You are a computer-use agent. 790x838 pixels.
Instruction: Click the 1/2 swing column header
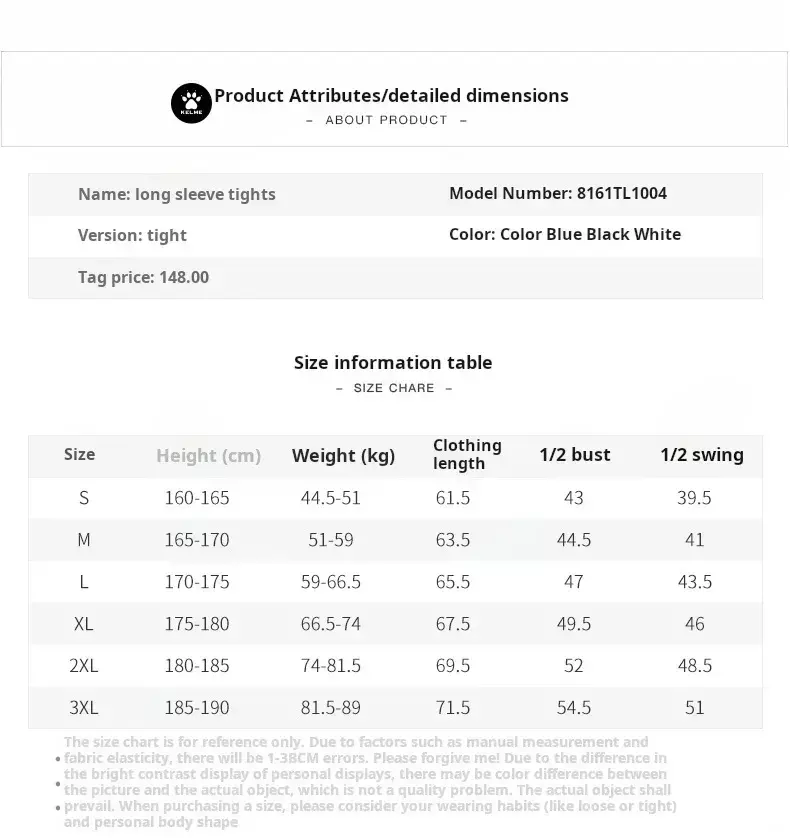[701, 455]
